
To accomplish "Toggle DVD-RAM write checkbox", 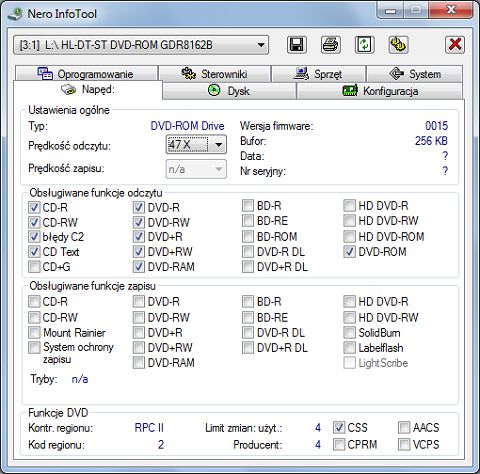I will click(139, 363).
